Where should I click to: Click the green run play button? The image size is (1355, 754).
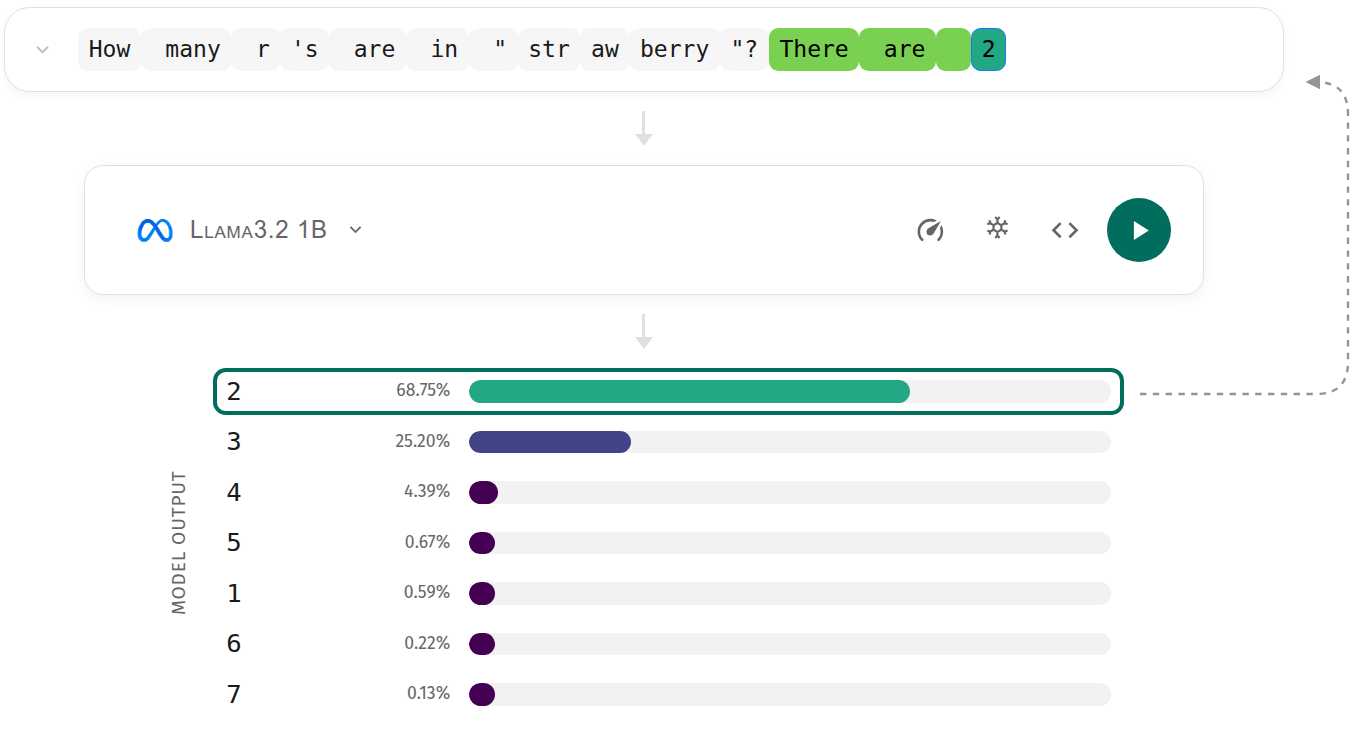click(x=1138, y=230)
